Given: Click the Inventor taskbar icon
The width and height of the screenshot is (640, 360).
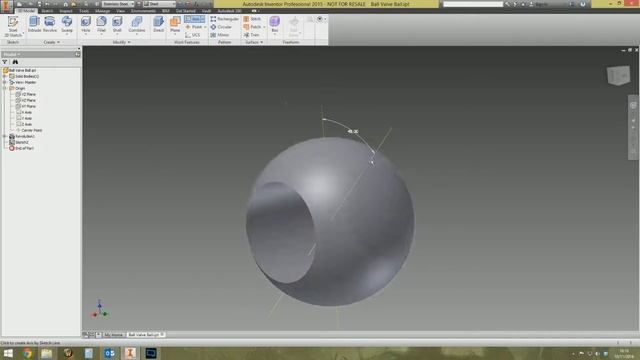Looking at the screenshot, I should 130,353.
